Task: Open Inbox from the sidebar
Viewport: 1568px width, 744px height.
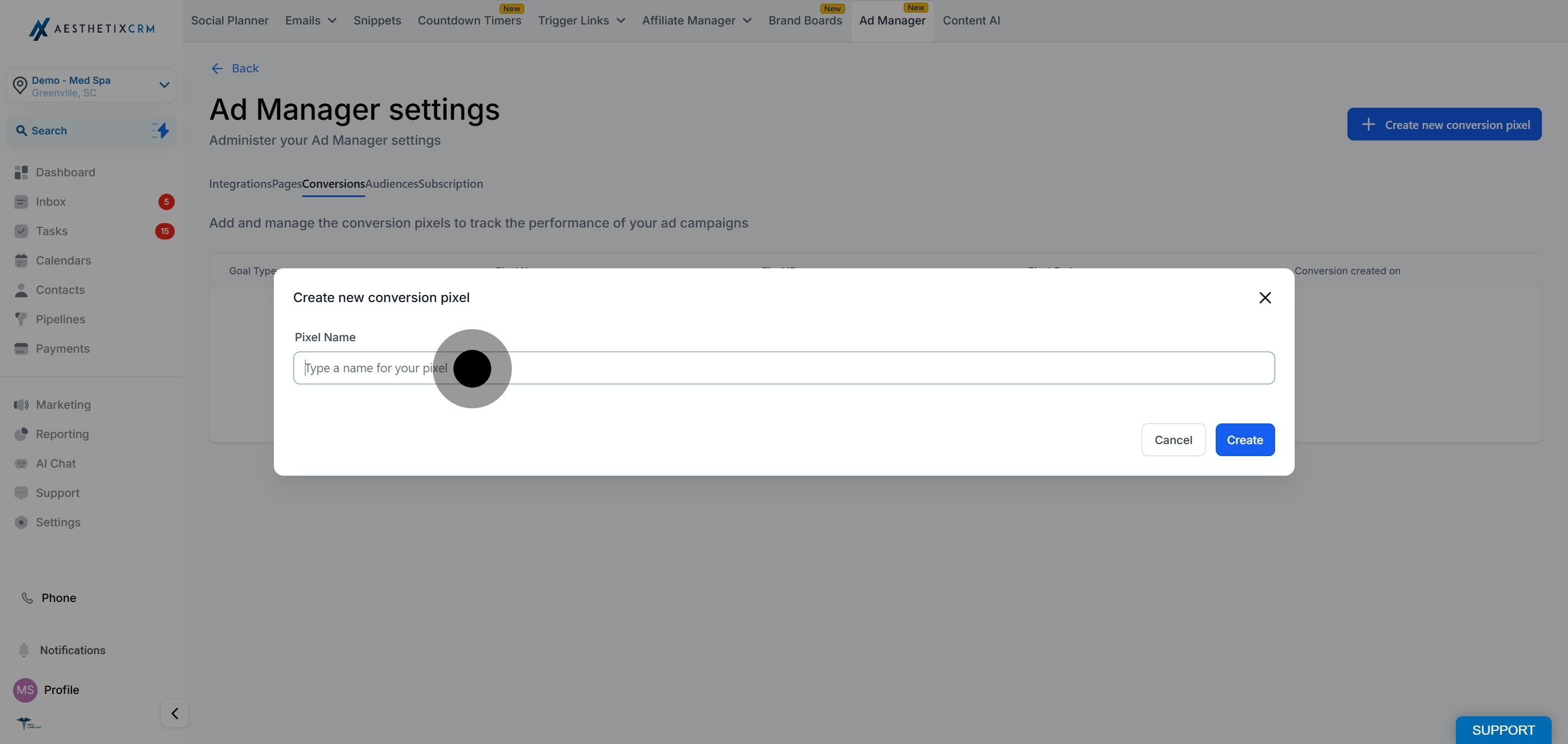Action: 51,202
